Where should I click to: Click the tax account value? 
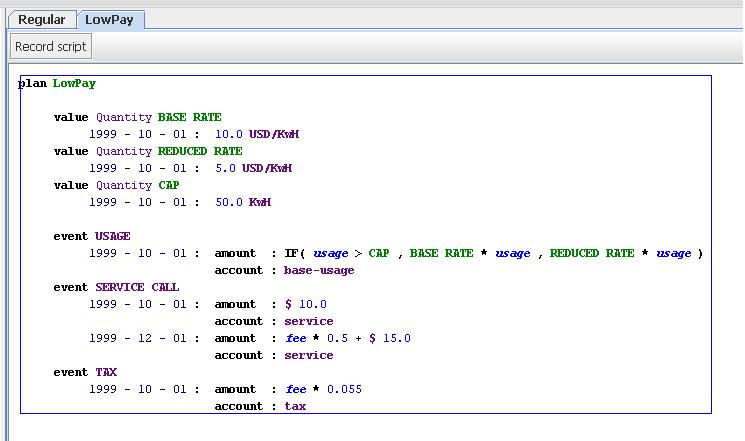click(295, 407)
